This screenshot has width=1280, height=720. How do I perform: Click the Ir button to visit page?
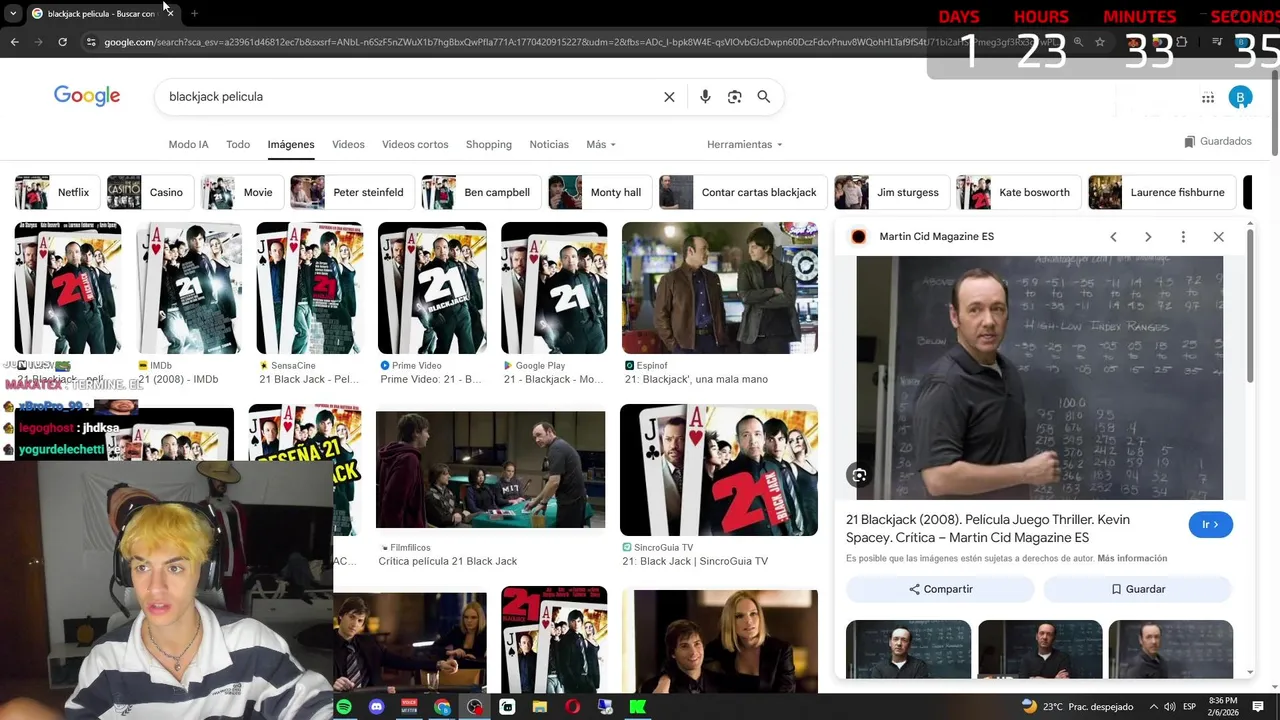[1210, 525]
